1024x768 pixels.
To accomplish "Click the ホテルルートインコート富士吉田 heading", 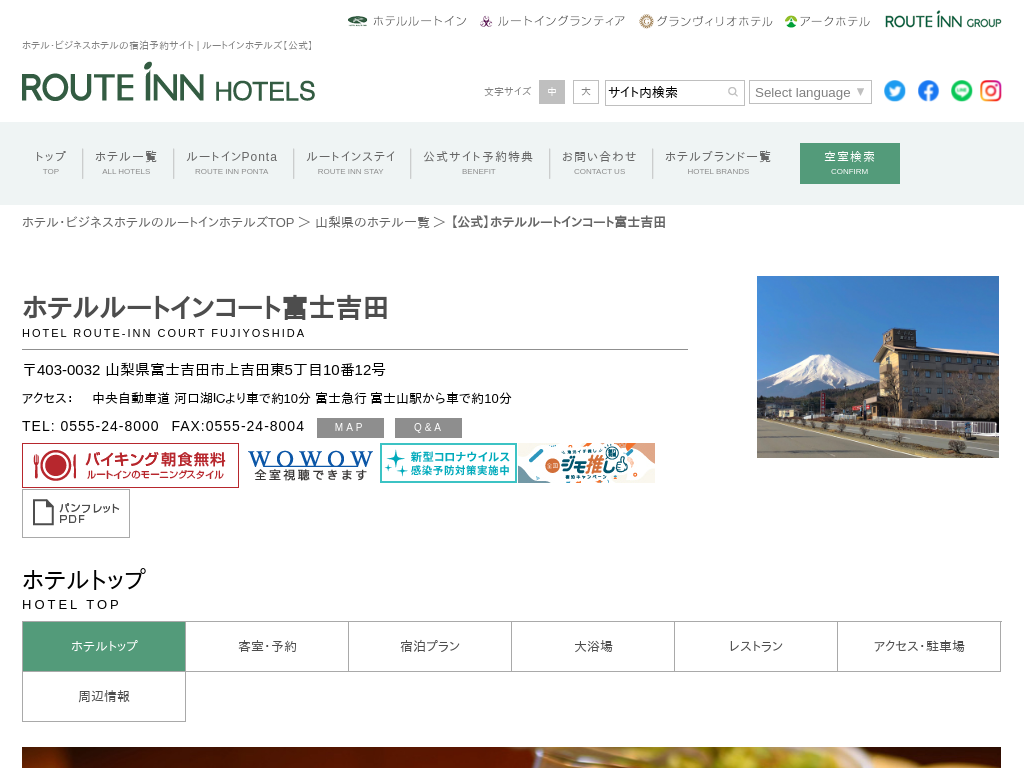I will coord(206,308).
